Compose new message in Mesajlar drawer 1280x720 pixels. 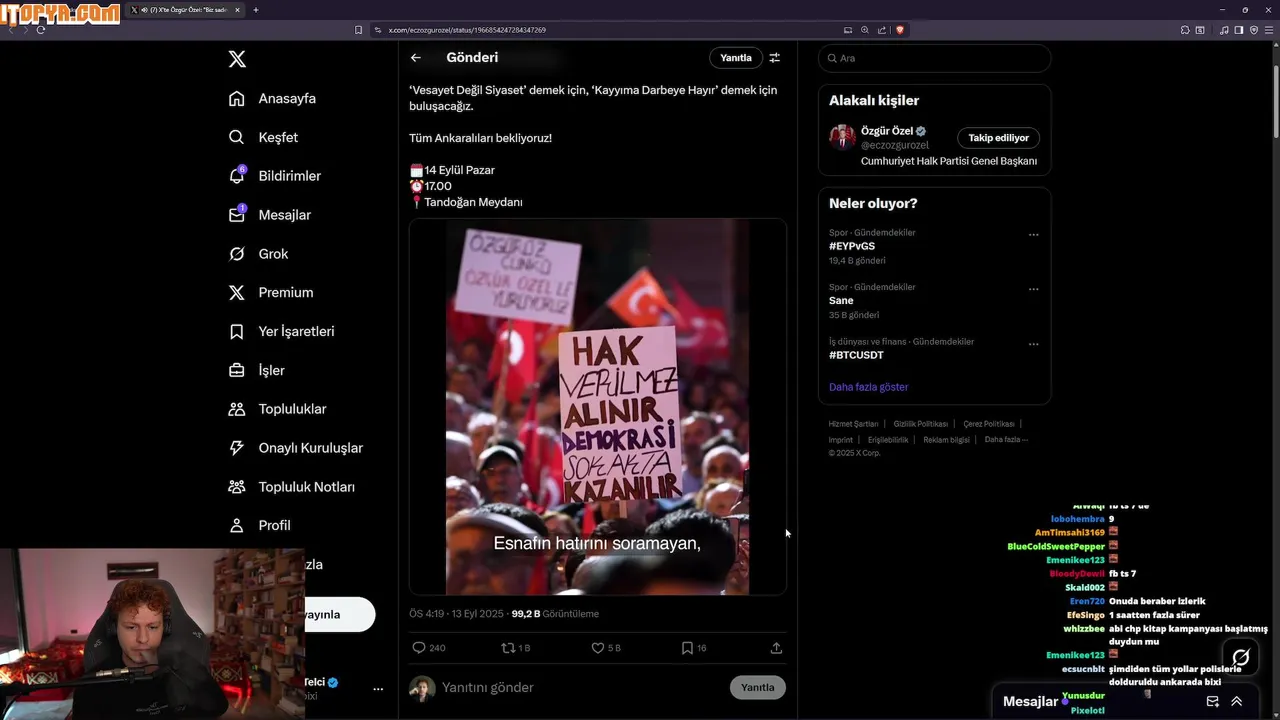[x=1213, y=702]
